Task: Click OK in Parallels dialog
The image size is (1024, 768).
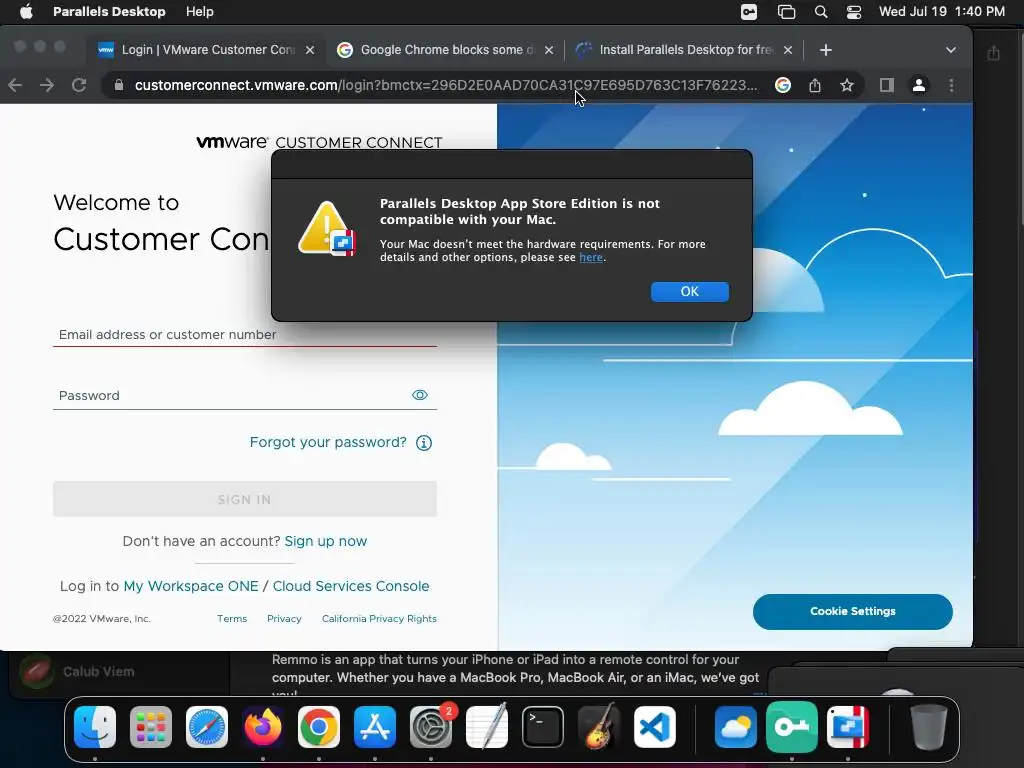Action: 690,291
